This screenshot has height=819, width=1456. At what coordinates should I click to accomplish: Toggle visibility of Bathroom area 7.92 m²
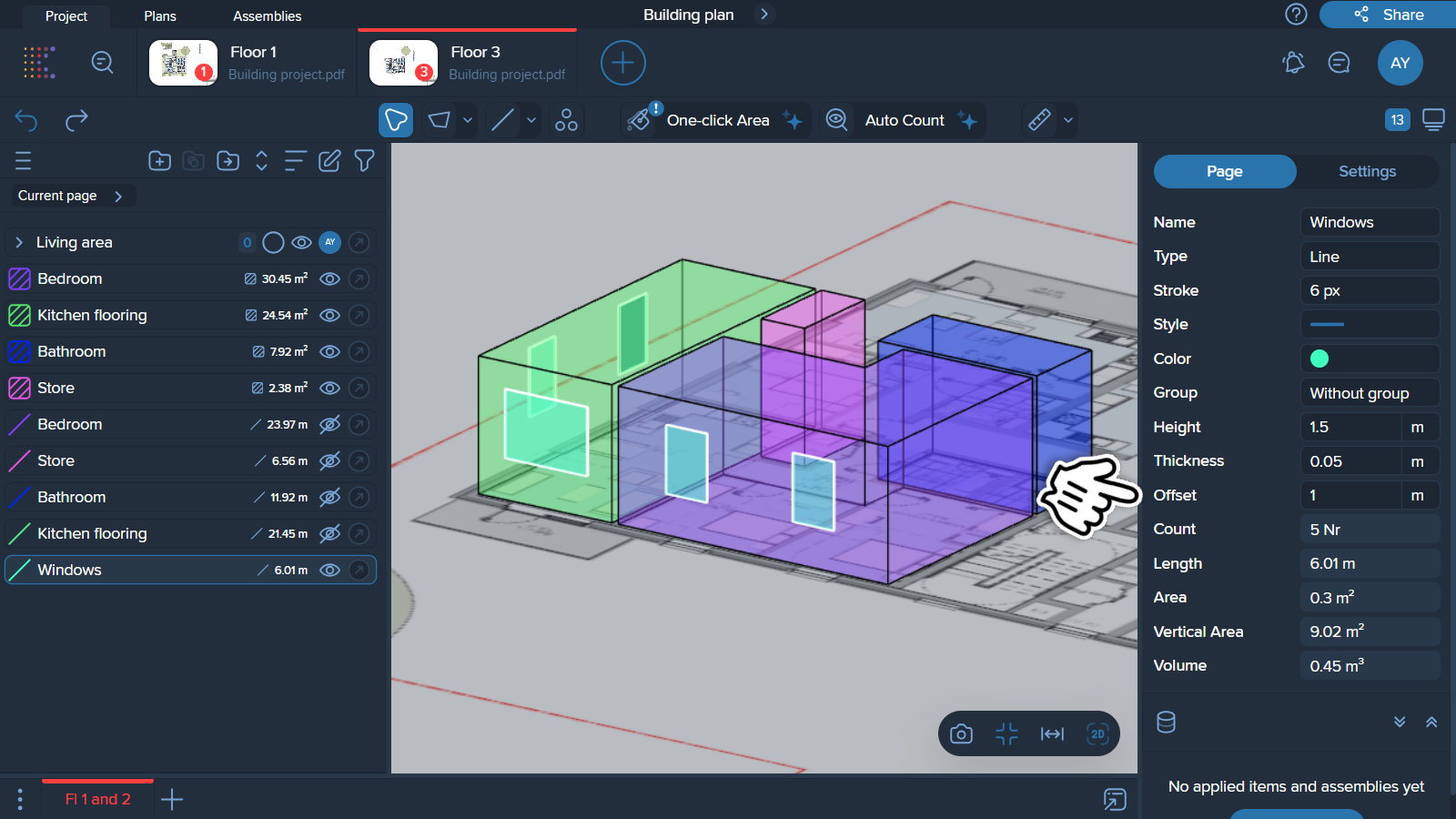coord(330,352)
